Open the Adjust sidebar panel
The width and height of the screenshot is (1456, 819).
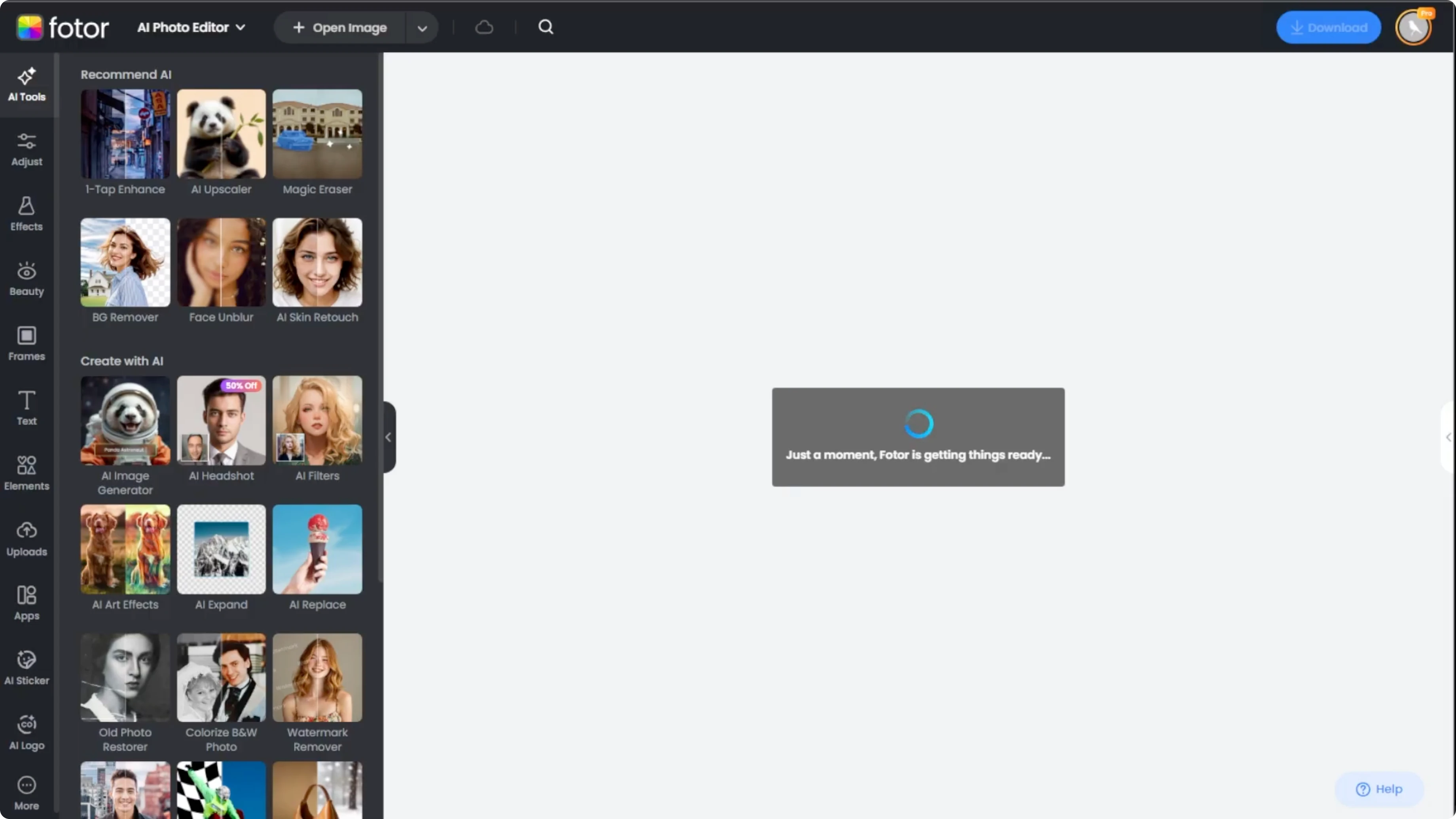coord(27,150)
